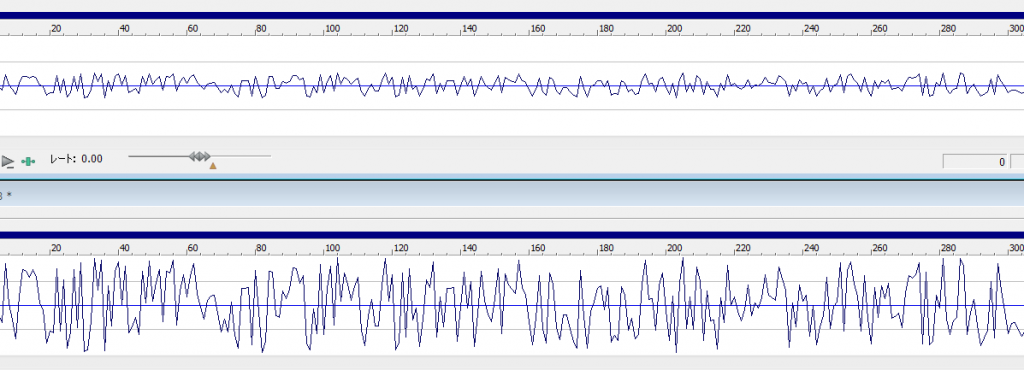The height and width of the screenshot is (370, 1024).
Task: Click the 200 mark on the upper ruler
Action: pos(675,29)
